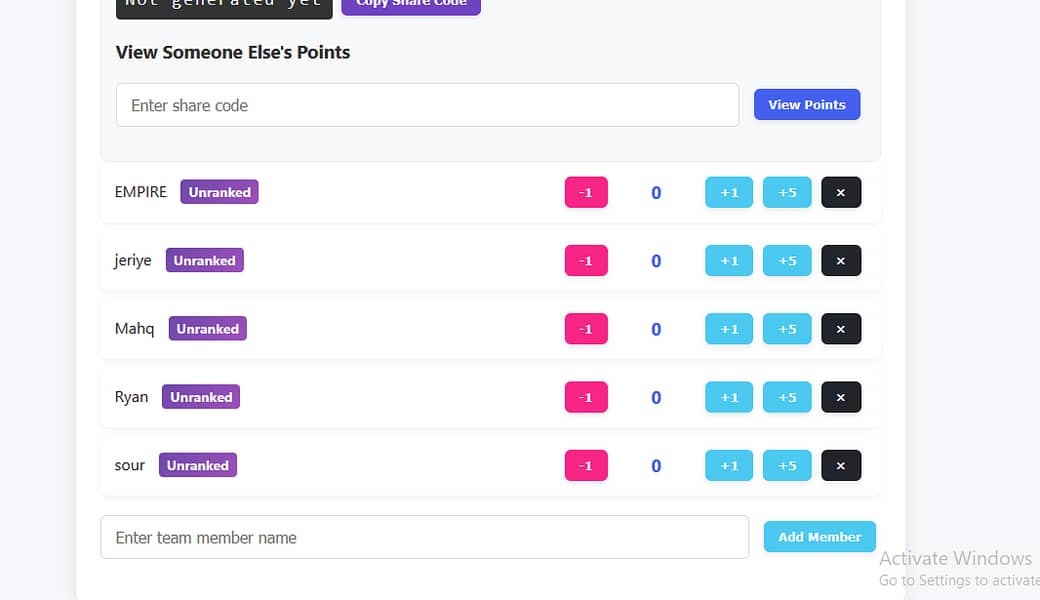Click the Add Member button
Image resolution: width=1040 pixels, height=600 pixels.
(x=820, y=537)
